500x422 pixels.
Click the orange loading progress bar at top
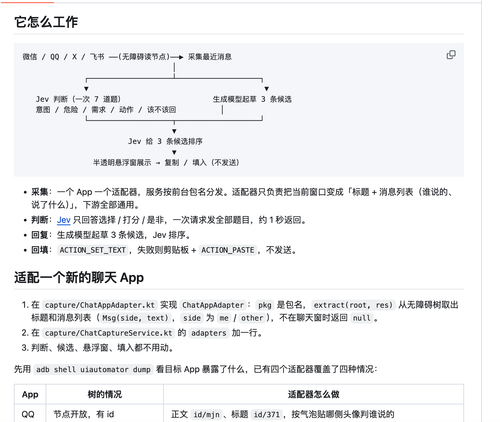27,2
